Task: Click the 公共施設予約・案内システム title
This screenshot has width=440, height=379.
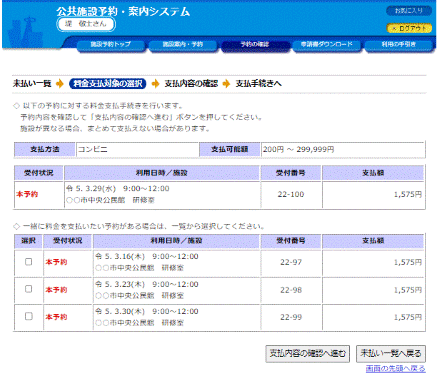Action: [123, 12]
